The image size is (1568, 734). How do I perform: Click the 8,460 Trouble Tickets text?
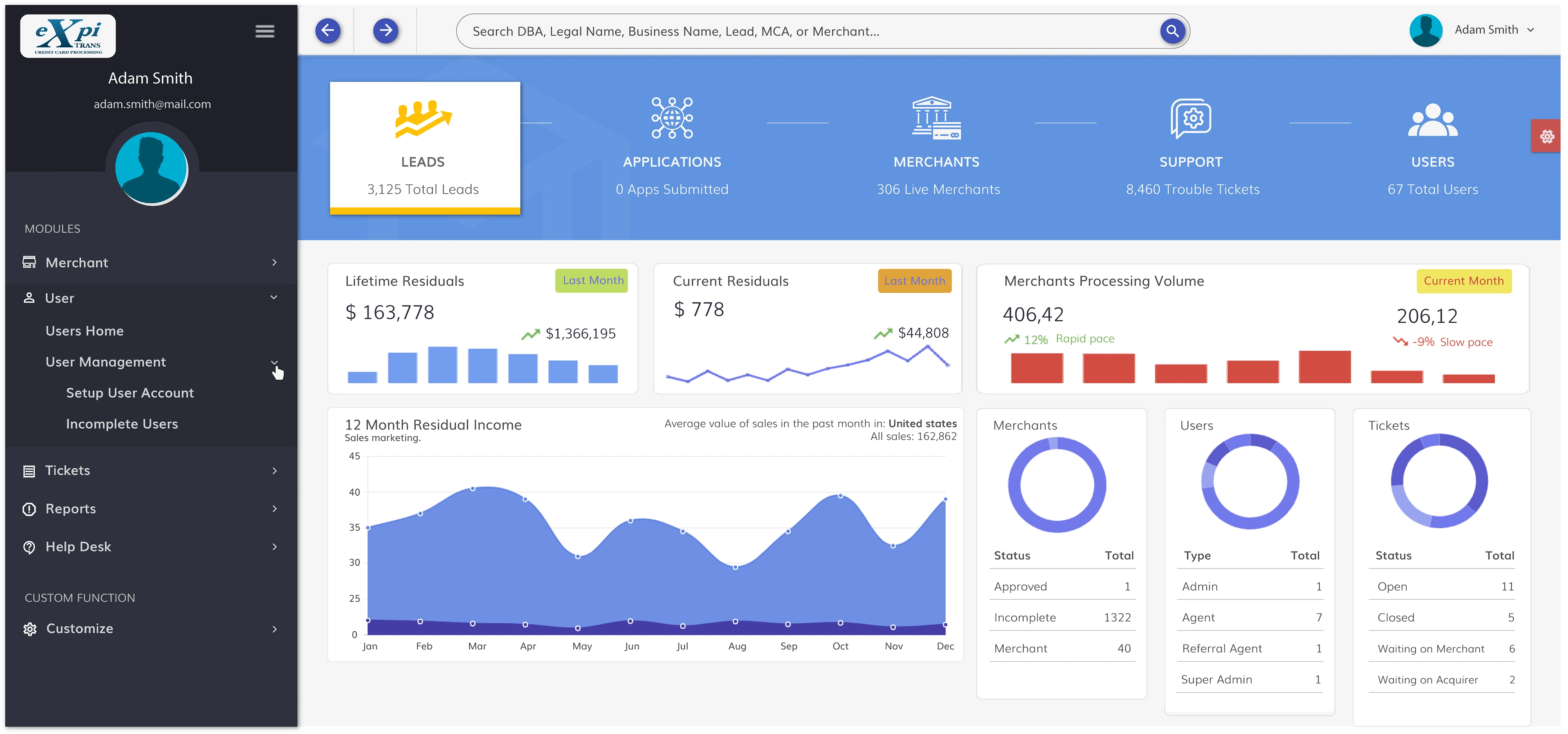(1192, 189)
